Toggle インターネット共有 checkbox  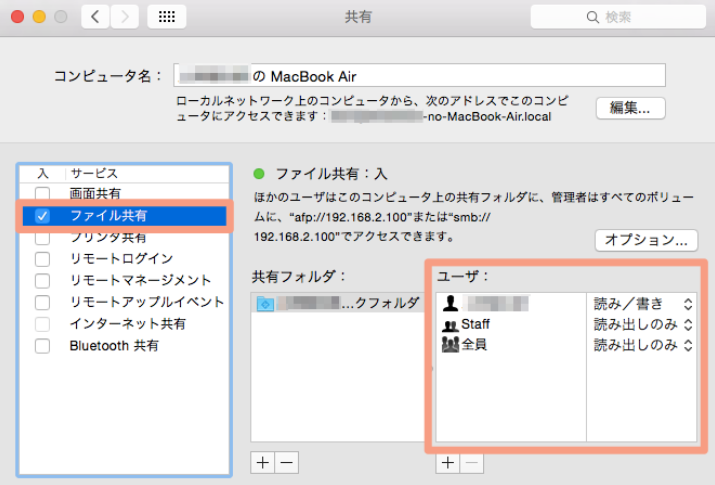point(42,324)
